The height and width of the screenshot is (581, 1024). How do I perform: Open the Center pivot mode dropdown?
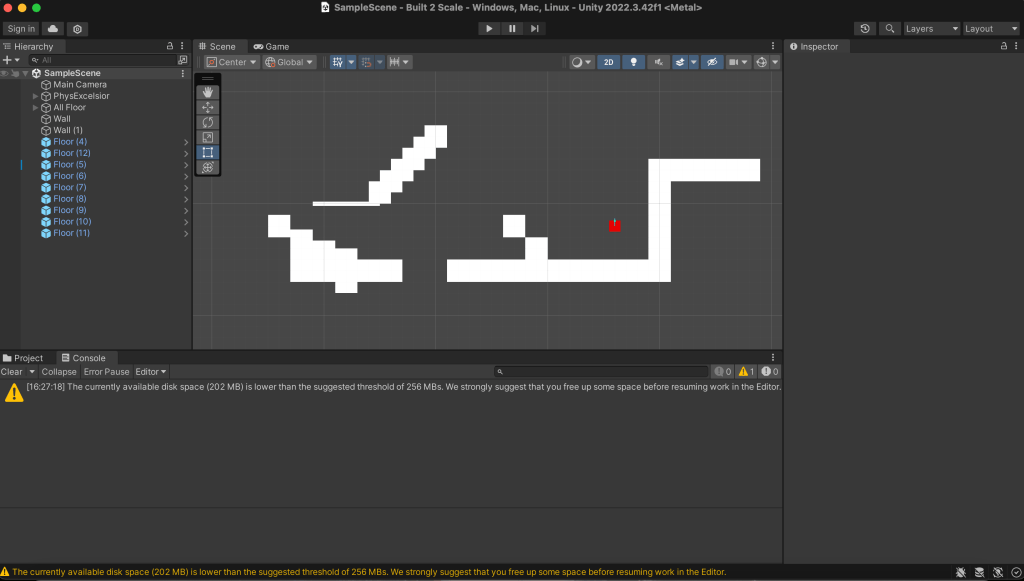click(231, 62)
